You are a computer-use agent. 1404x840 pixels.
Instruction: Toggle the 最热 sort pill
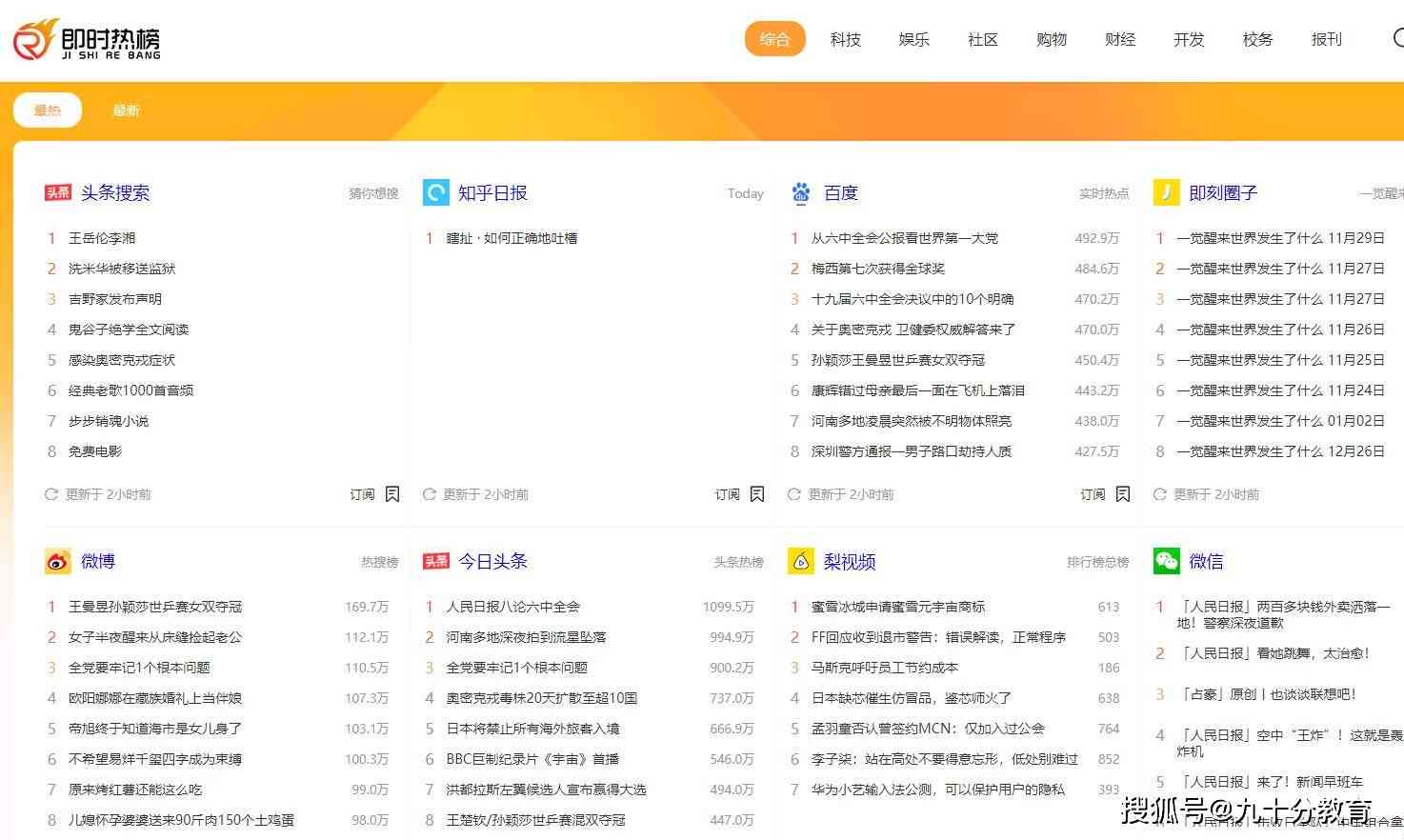48,110
